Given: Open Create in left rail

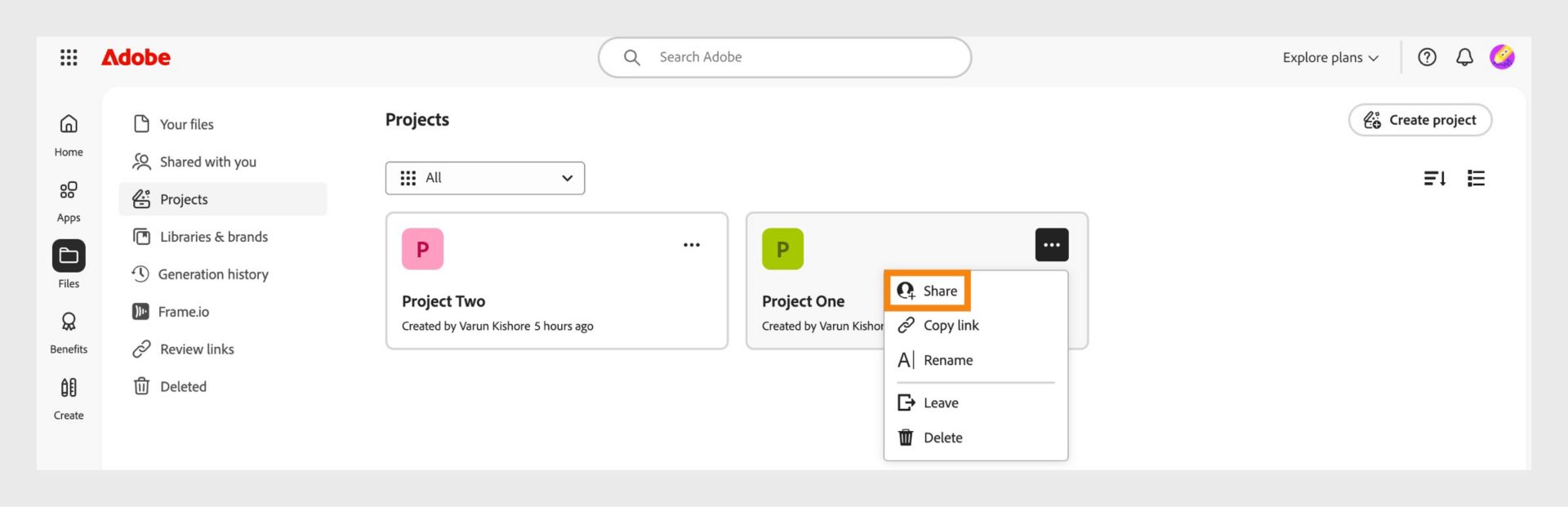Looking at the screenshot, I should coord(69,398).
